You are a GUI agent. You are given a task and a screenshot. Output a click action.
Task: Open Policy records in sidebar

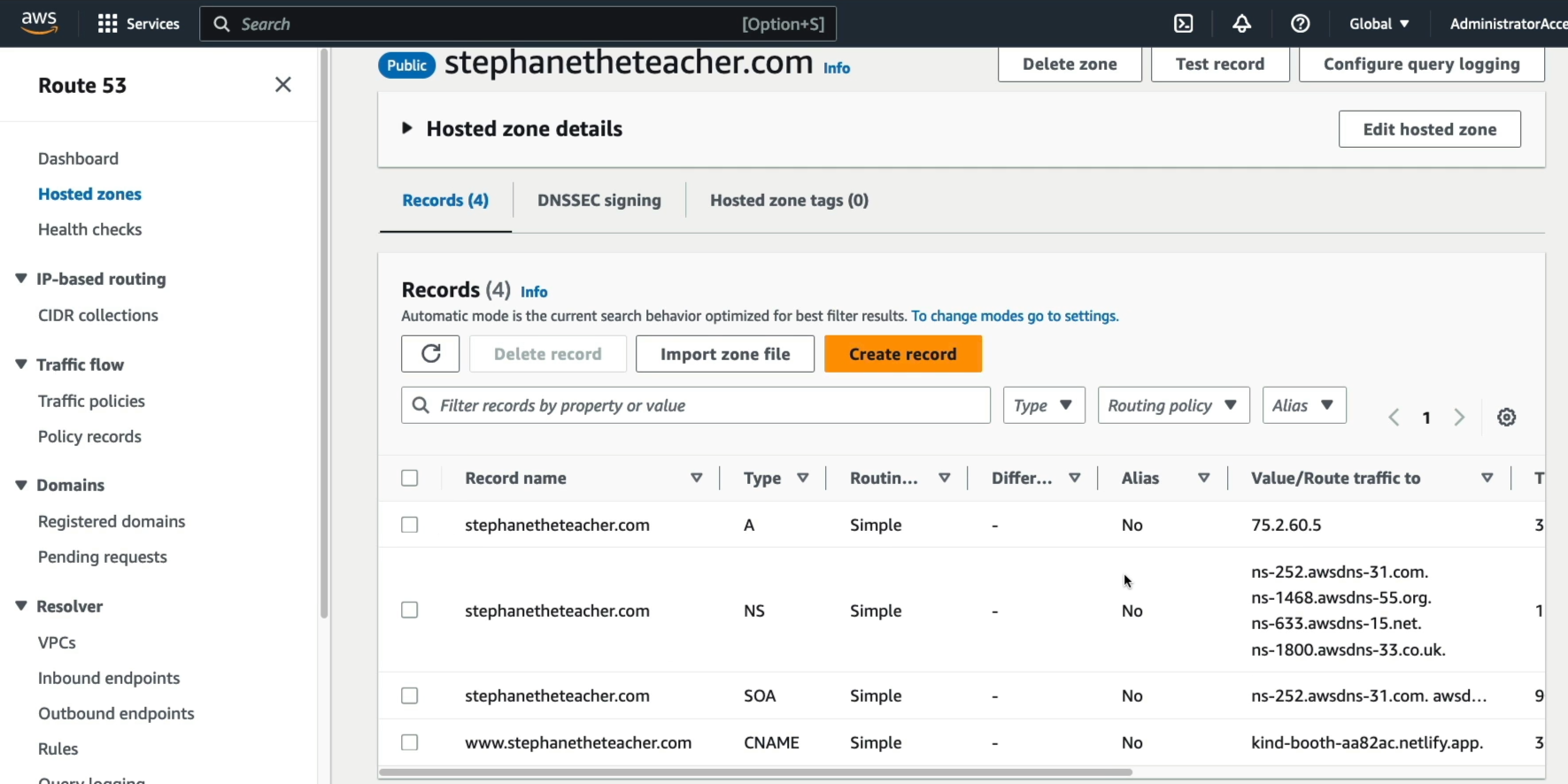(x=89, y=436)
